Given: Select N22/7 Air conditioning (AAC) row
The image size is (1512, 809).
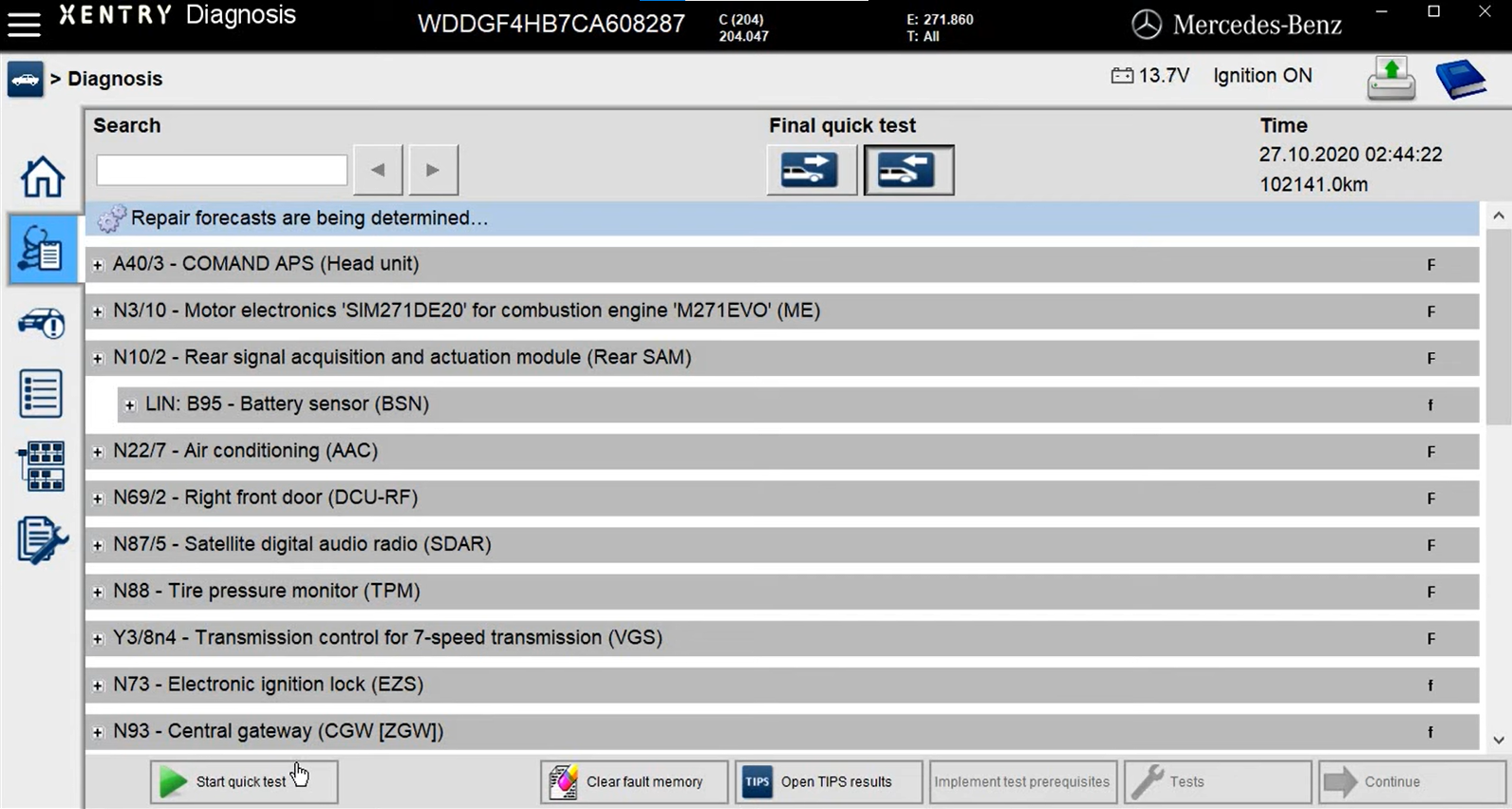Looking at the screenshot, I should [x=246, y=451].
